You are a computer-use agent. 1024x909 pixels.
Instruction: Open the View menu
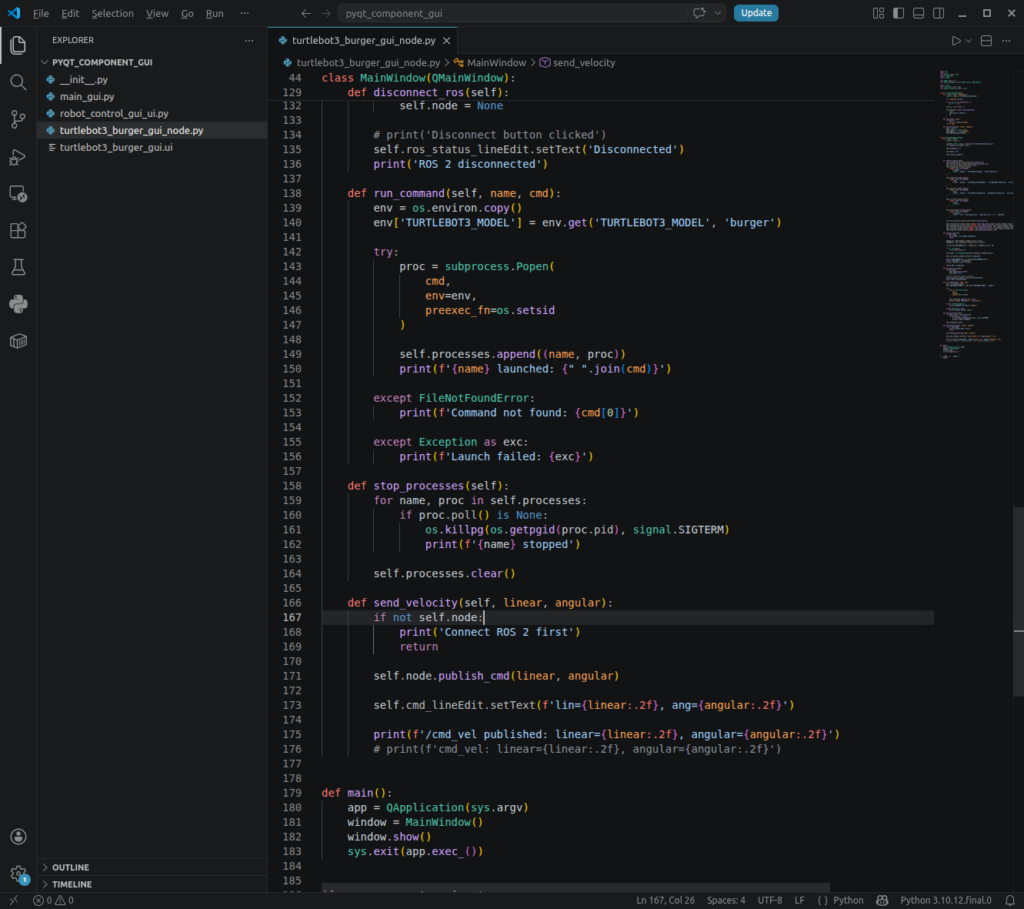pos(157,13)
